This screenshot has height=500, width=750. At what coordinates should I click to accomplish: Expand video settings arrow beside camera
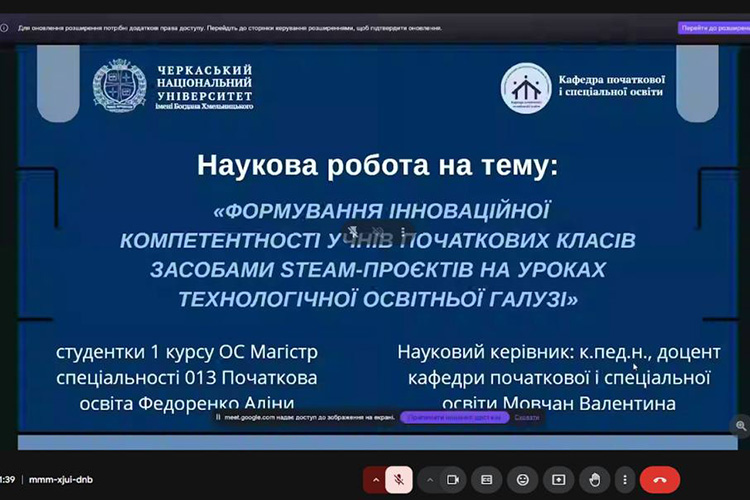tap(429, 479)
